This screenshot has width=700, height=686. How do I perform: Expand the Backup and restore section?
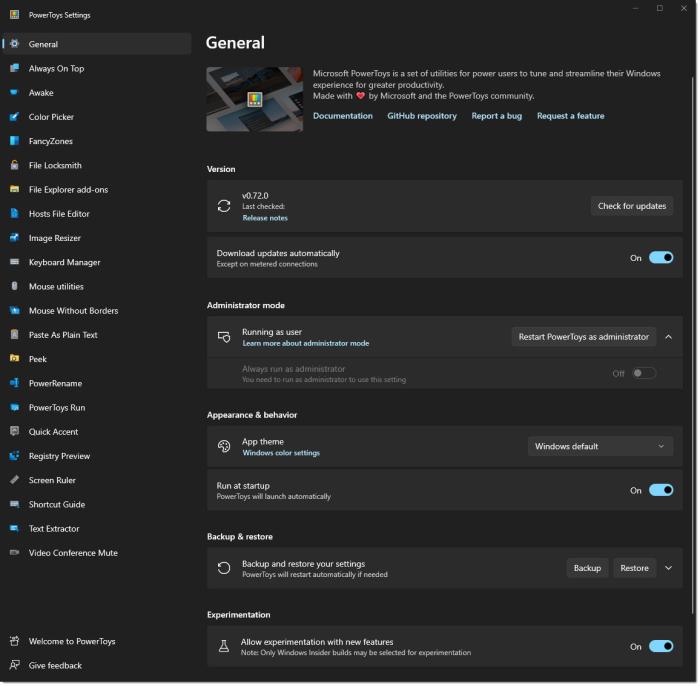point(668,568)
